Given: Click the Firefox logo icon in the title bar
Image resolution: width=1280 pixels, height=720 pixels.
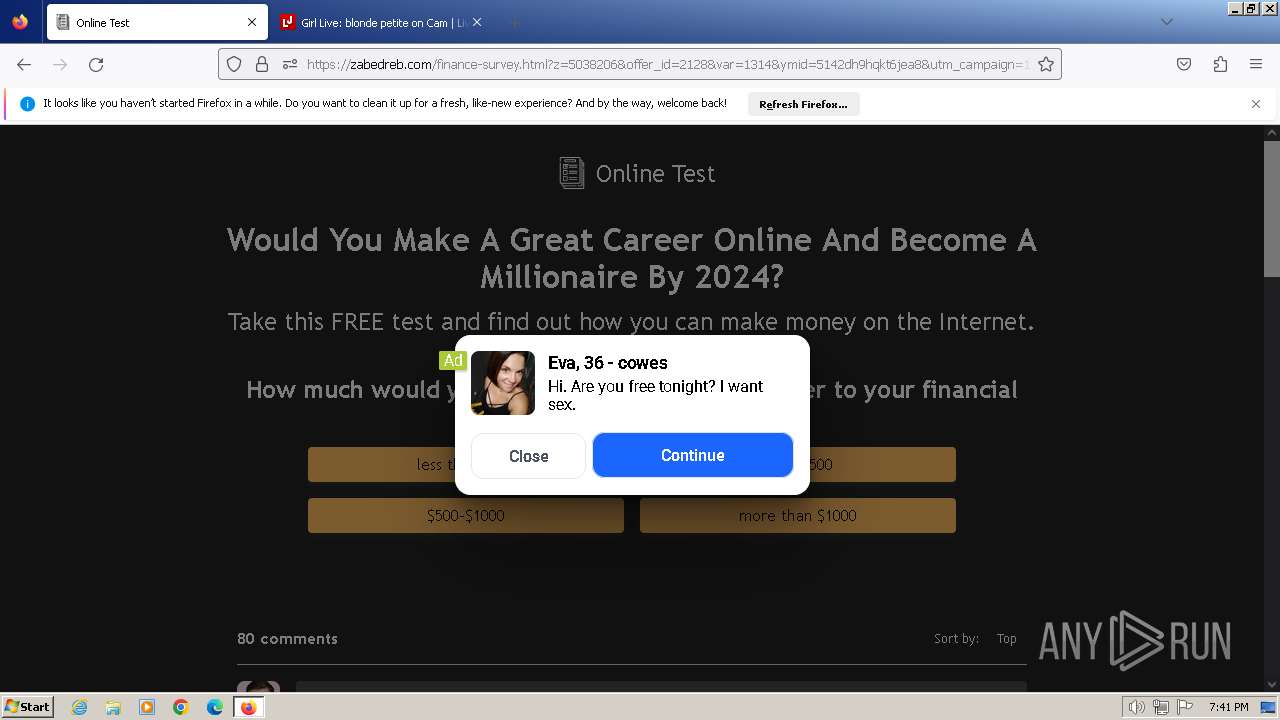Looking at the screenshot, I should tap(20, 21).
